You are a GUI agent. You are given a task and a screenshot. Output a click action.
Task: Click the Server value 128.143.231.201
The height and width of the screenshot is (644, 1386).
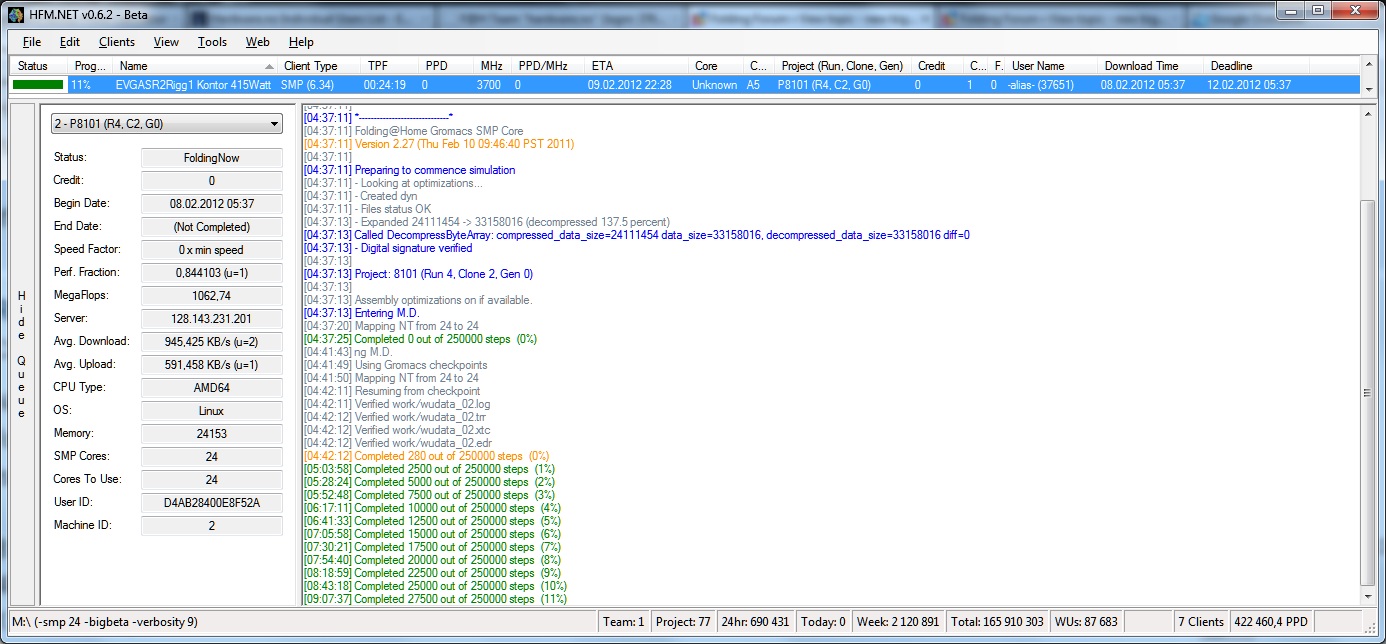[211, 319]
